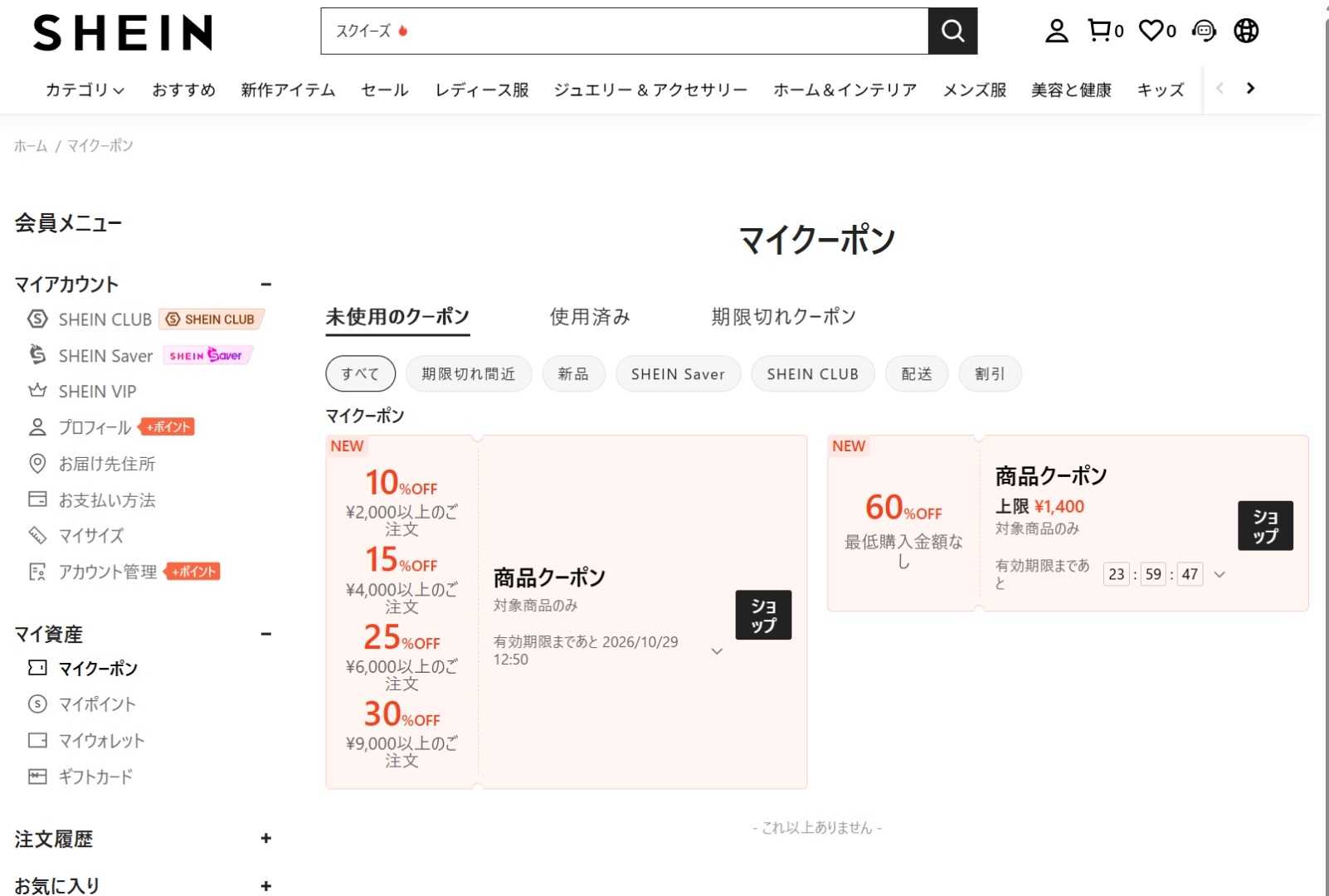This screenshot has width=1329, height=896.
Task: Select 未使用のクーポン tab
Action: point(397,317)
